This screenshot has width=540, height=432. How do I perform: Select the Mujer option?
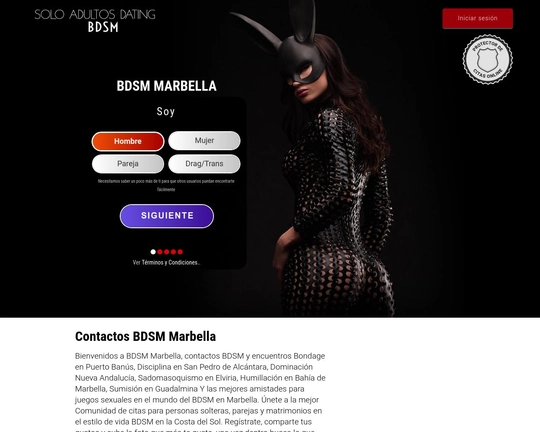click(204, 141)
